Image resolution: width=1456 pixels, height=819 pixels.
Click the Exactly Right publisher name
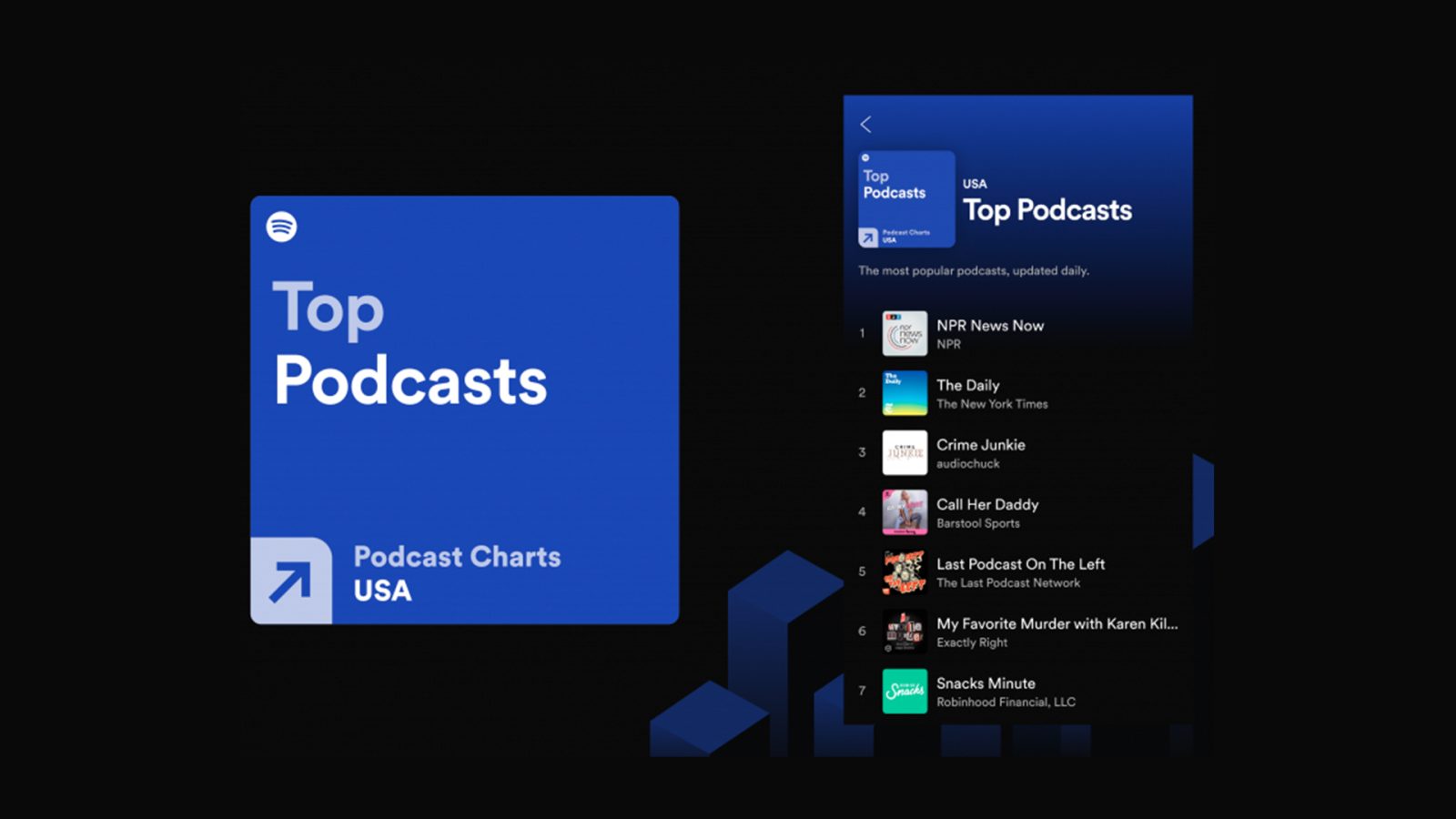pos(971,642)
